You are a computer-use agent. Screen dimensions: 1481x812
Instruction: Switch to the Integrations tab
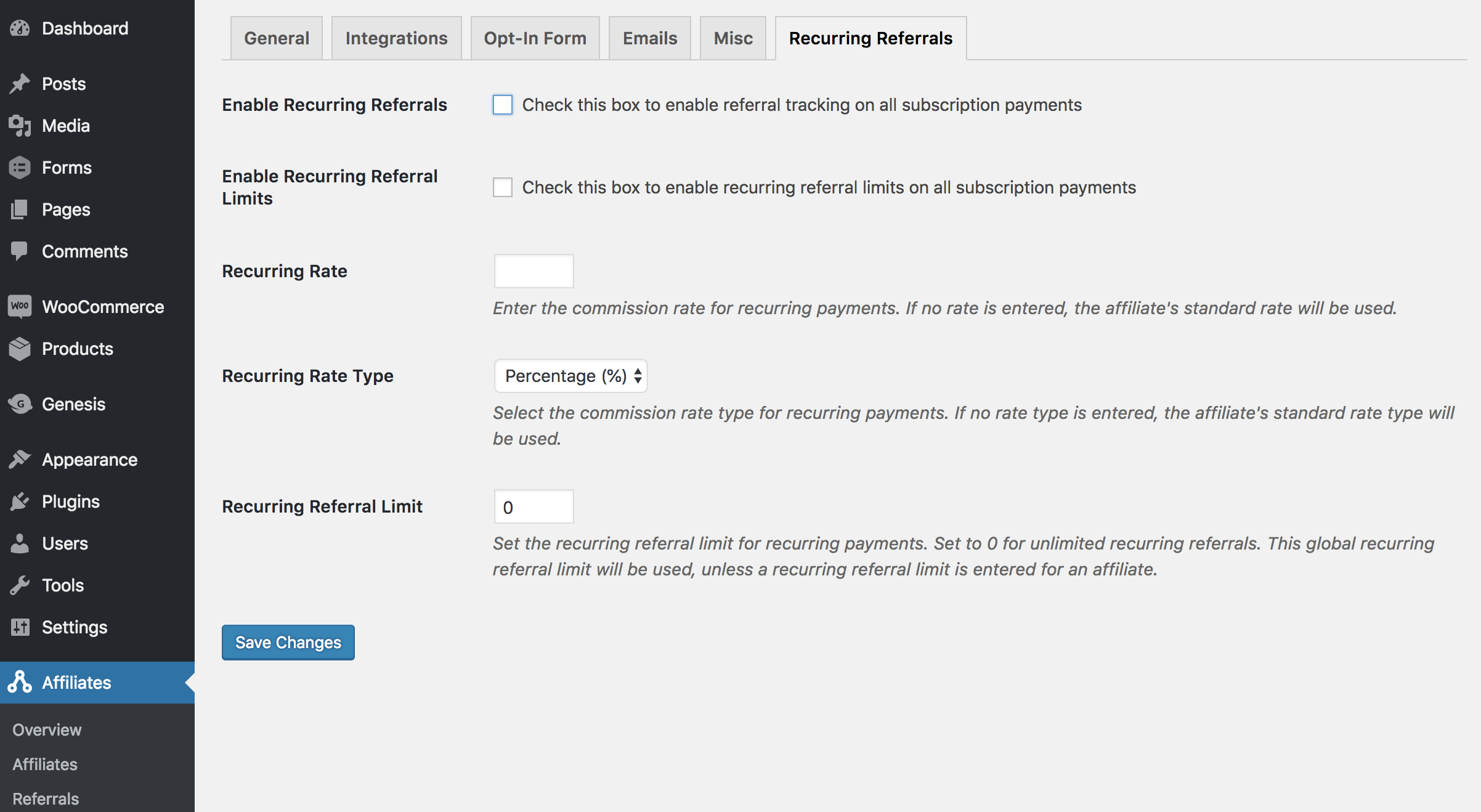coord(397,38)
